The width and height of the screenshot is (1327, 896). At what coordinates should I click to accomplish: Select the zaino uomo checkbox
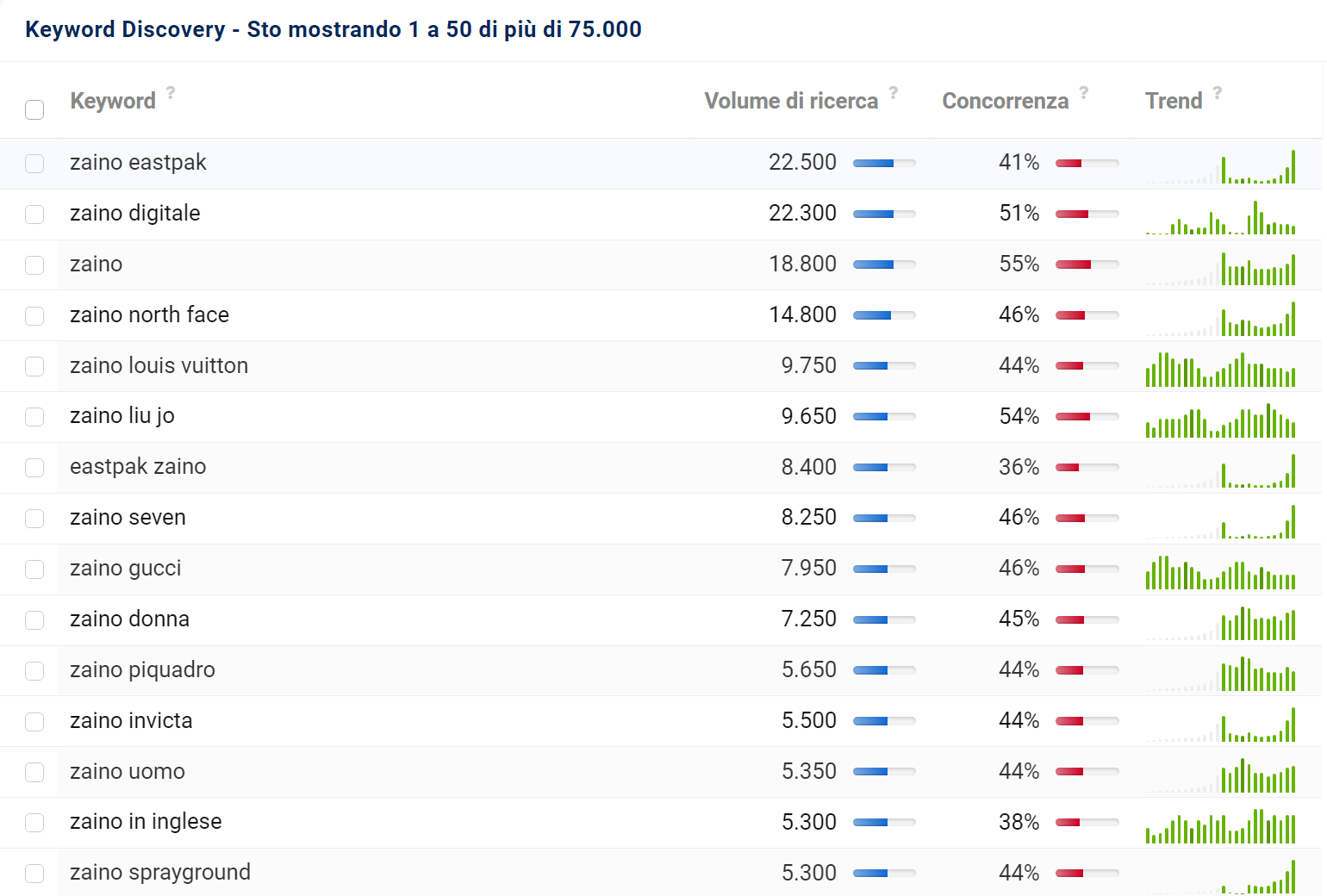pos(34,773)
